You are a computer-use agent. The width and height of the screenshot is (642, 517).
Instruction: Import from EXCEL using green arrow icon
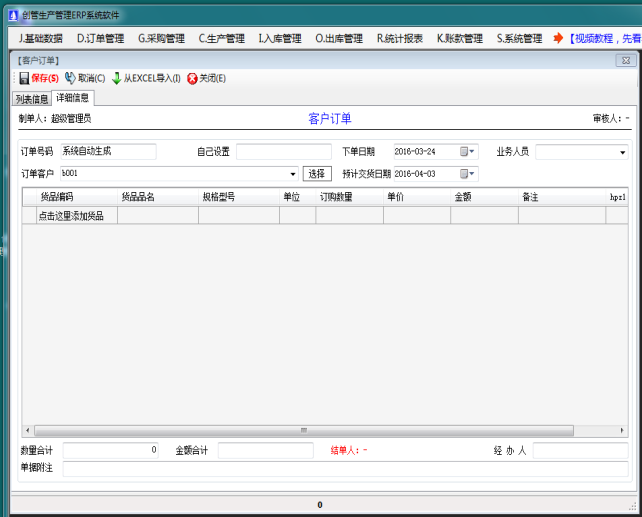tap(116, 78)
